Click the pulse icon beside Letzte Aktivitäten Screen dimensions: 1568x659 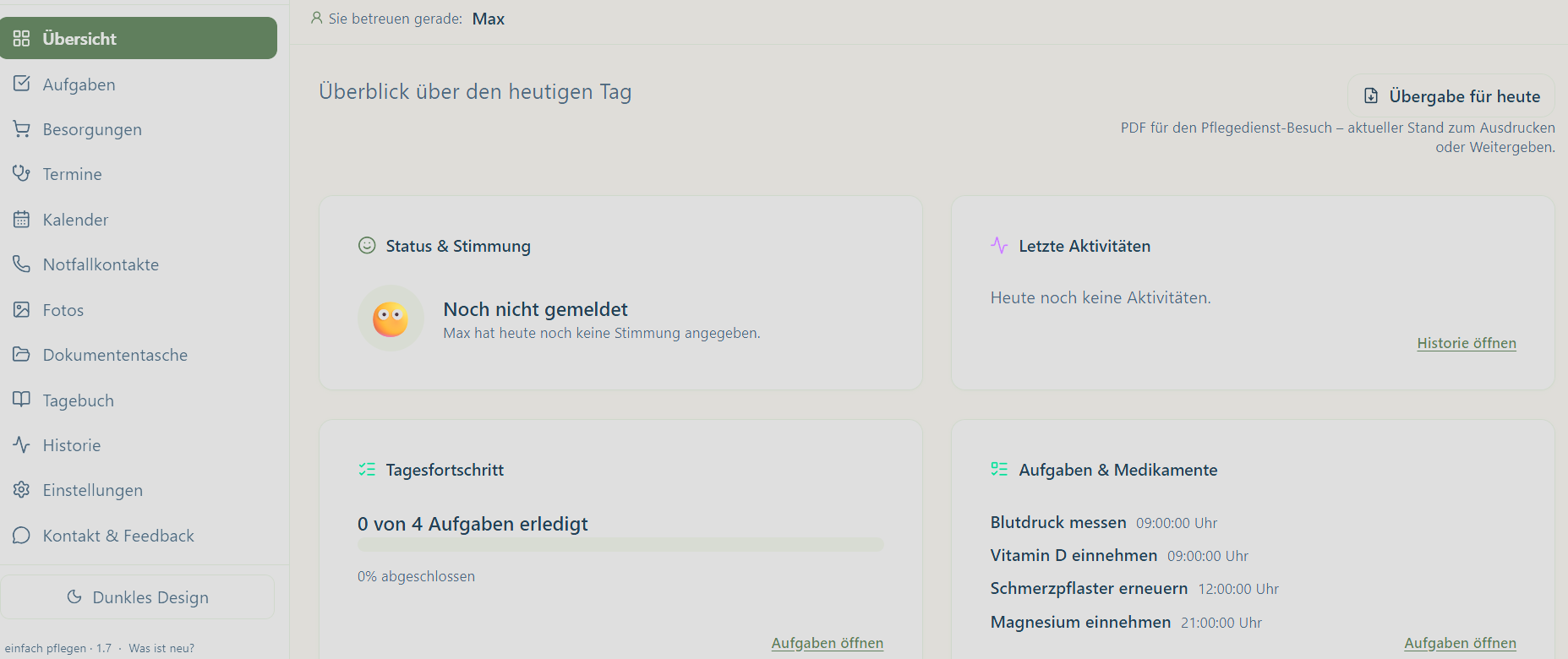click(x=999, y=246)
